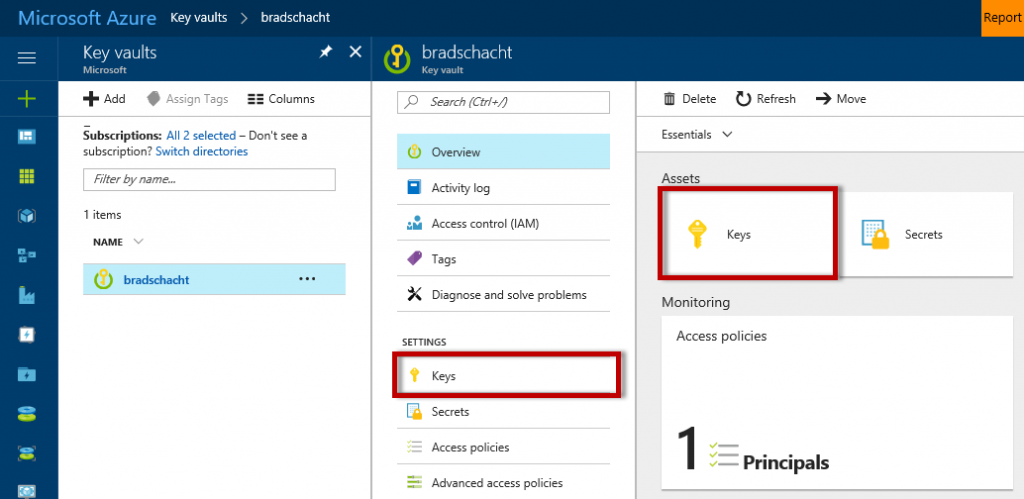This screenshot has height=499, width=1024.
Task: Pin the Key vaults blade
Action: pos(325,52)
